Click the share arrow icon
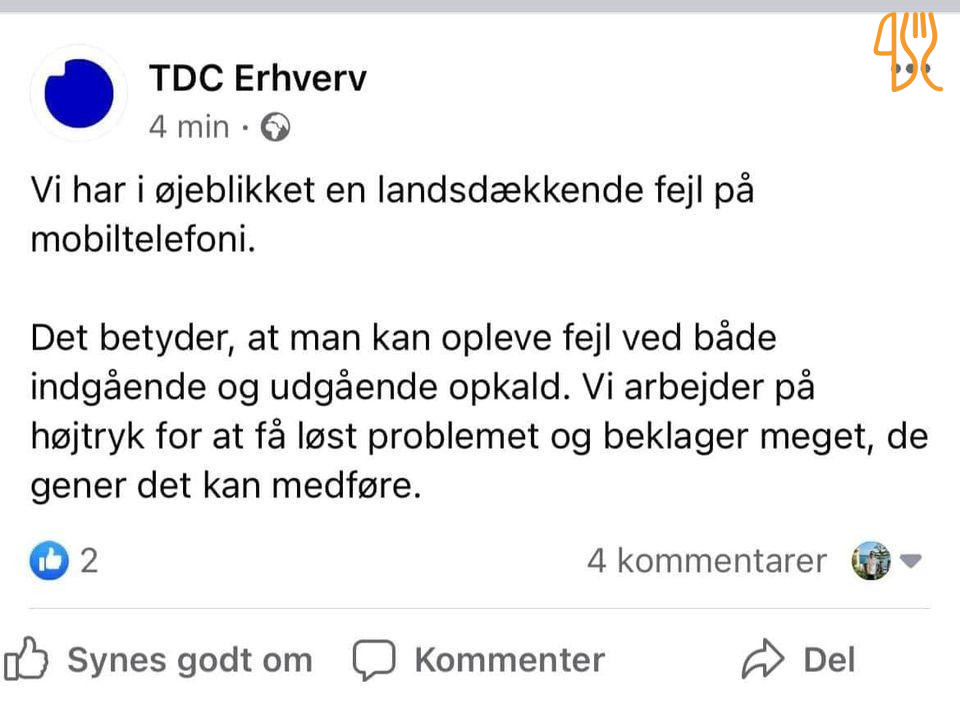960x704 pixels. [762, 659]
